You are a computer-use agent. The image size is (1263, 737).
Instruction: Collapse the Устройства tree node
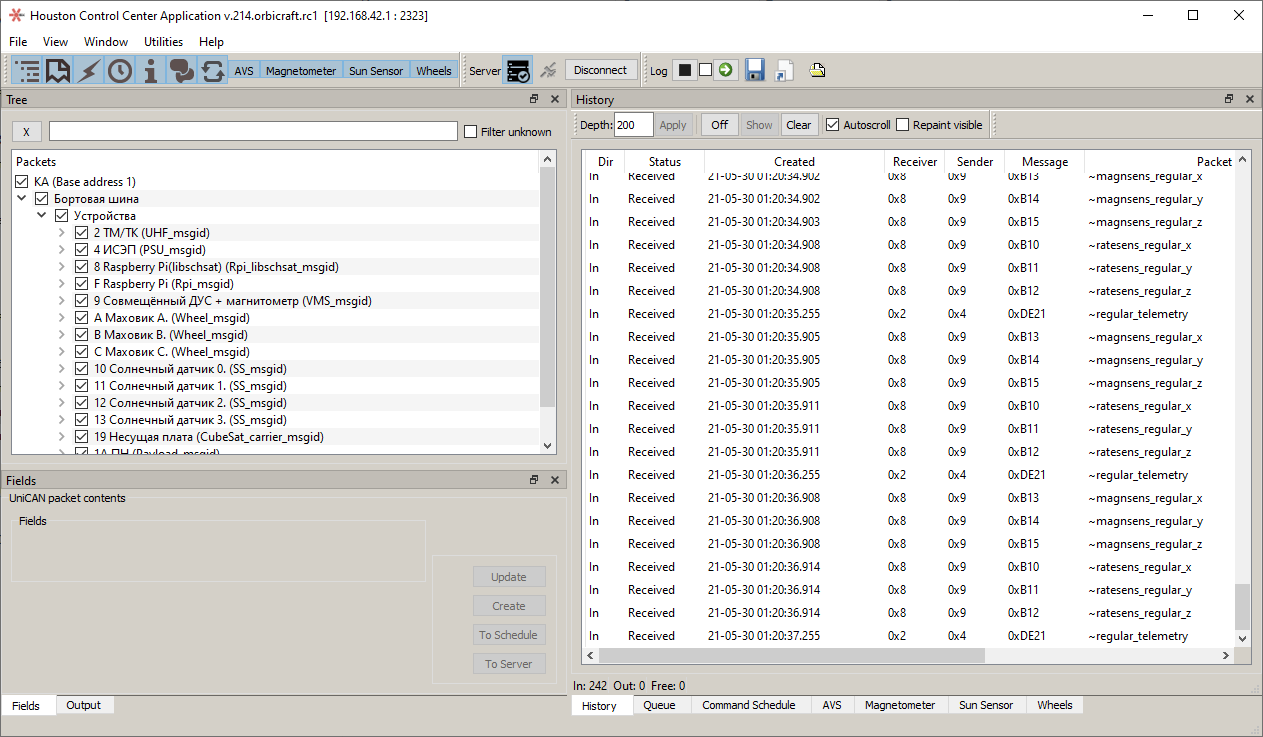pos(41,215)
